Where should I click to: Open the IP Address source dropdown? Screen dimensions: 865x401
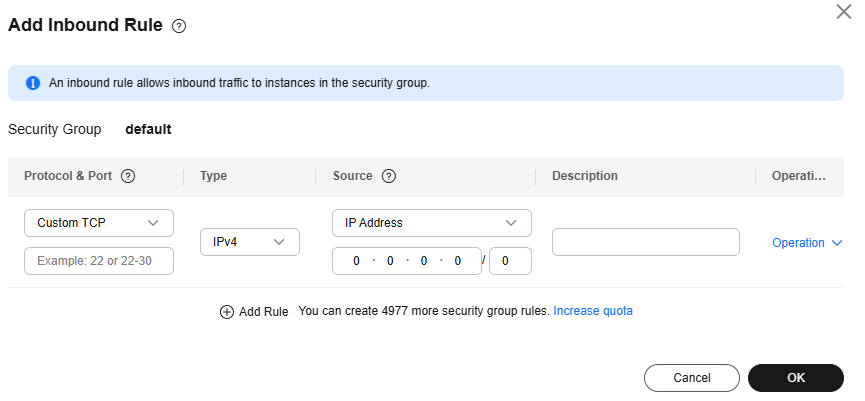coord(431,223)
